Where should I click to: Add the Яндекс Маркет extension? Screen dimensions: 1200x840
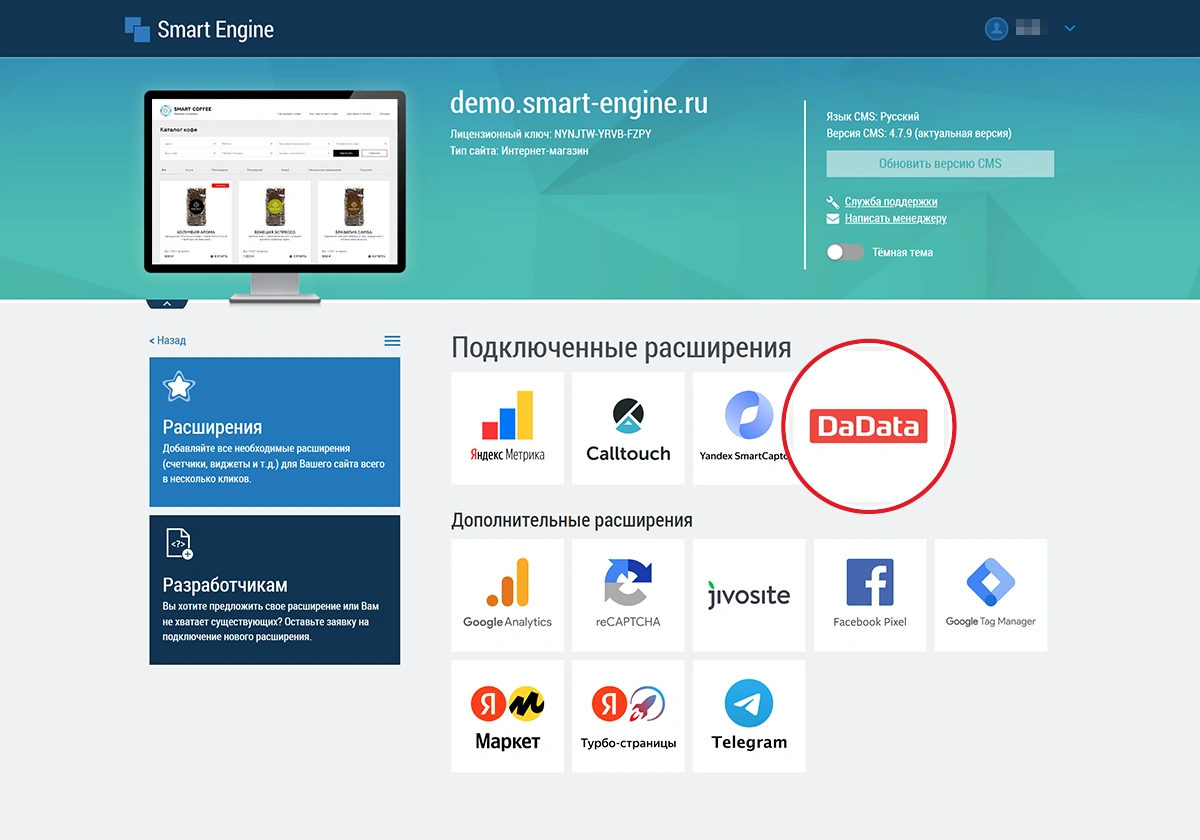point(508,716)
